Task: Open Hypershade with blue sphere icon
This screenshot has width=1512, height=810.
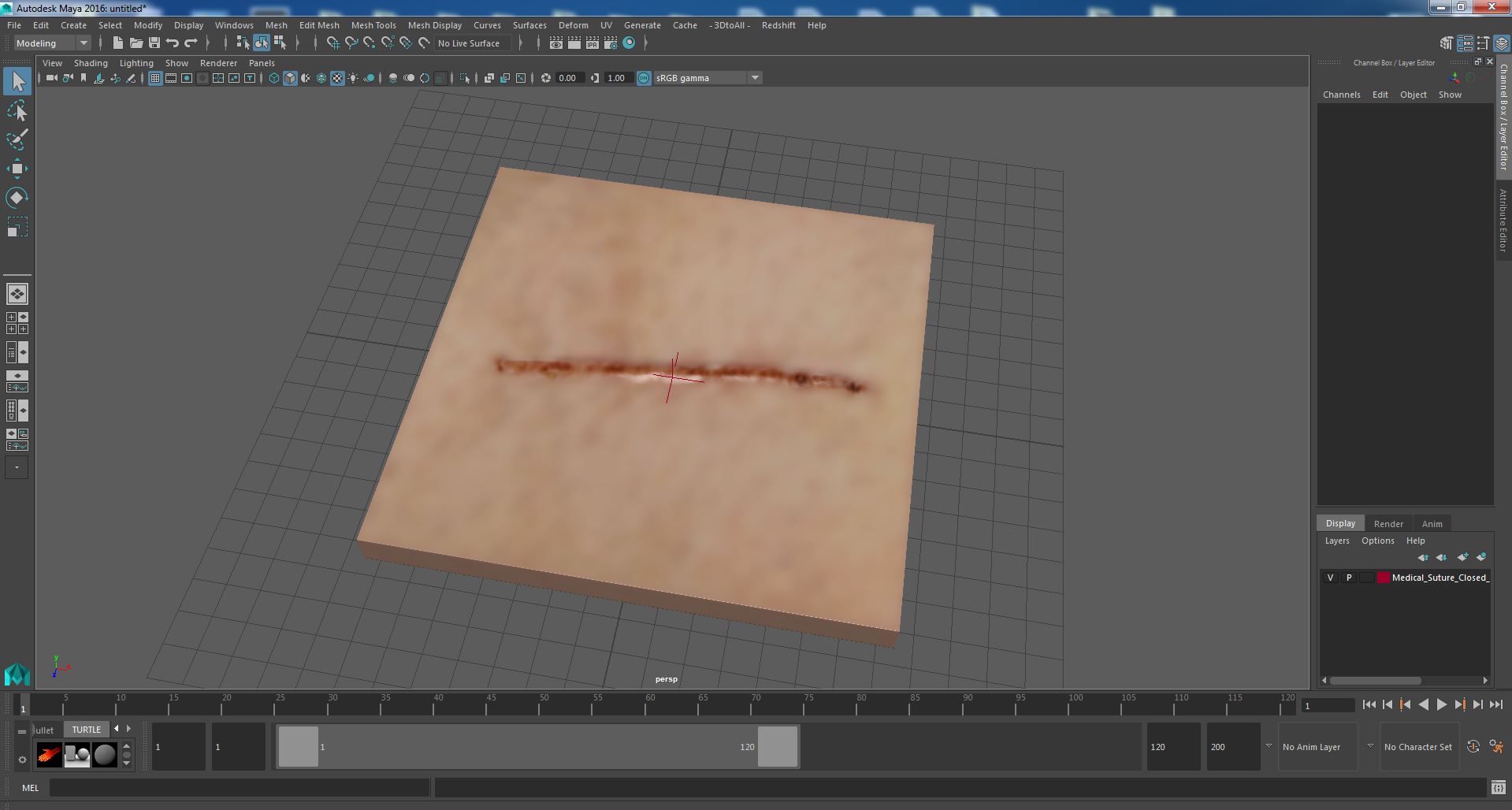Action: coord(629,43)
